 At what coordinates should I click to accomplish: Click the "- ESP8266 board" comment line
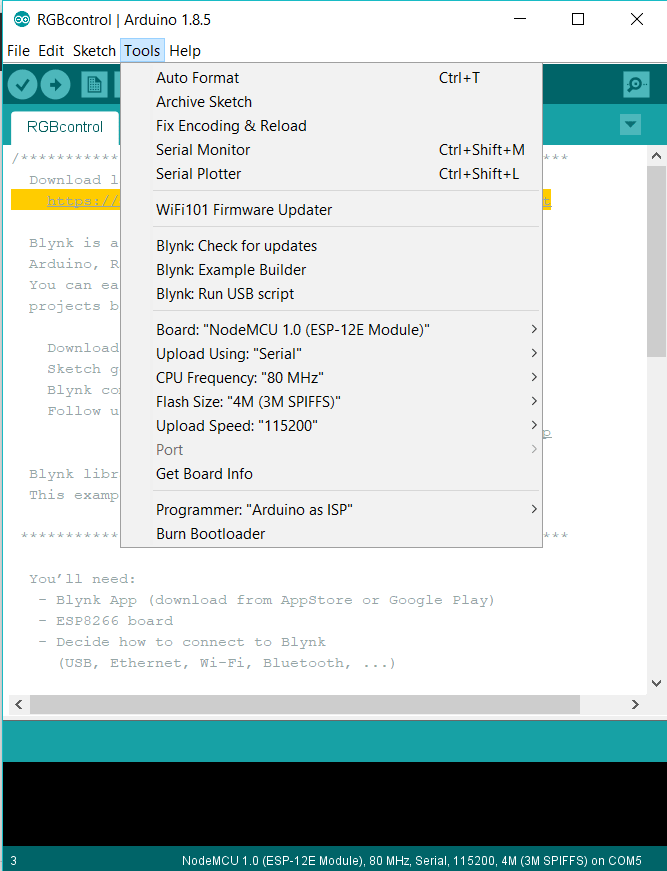pos(106,621)
